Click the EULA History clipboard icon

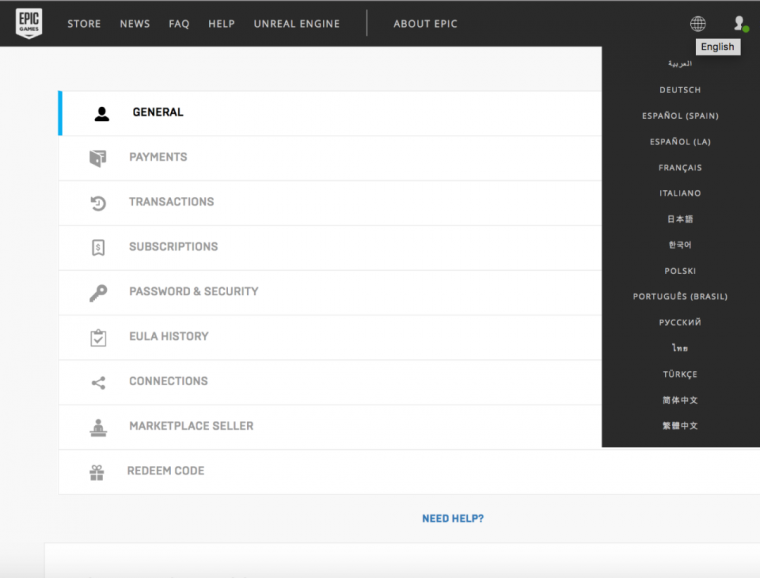tap(98, 338)
